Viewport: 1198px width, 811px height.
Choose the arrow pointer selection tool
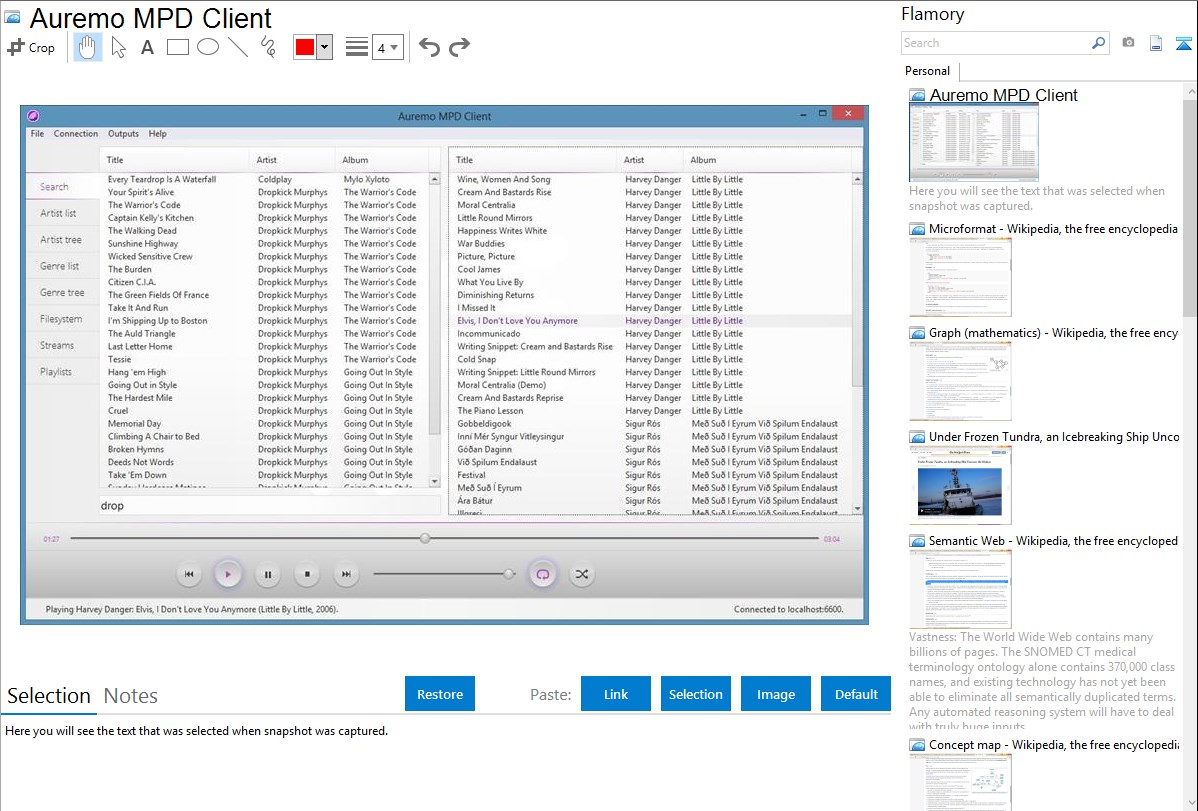pyautogui.click(x=119, y=47)
